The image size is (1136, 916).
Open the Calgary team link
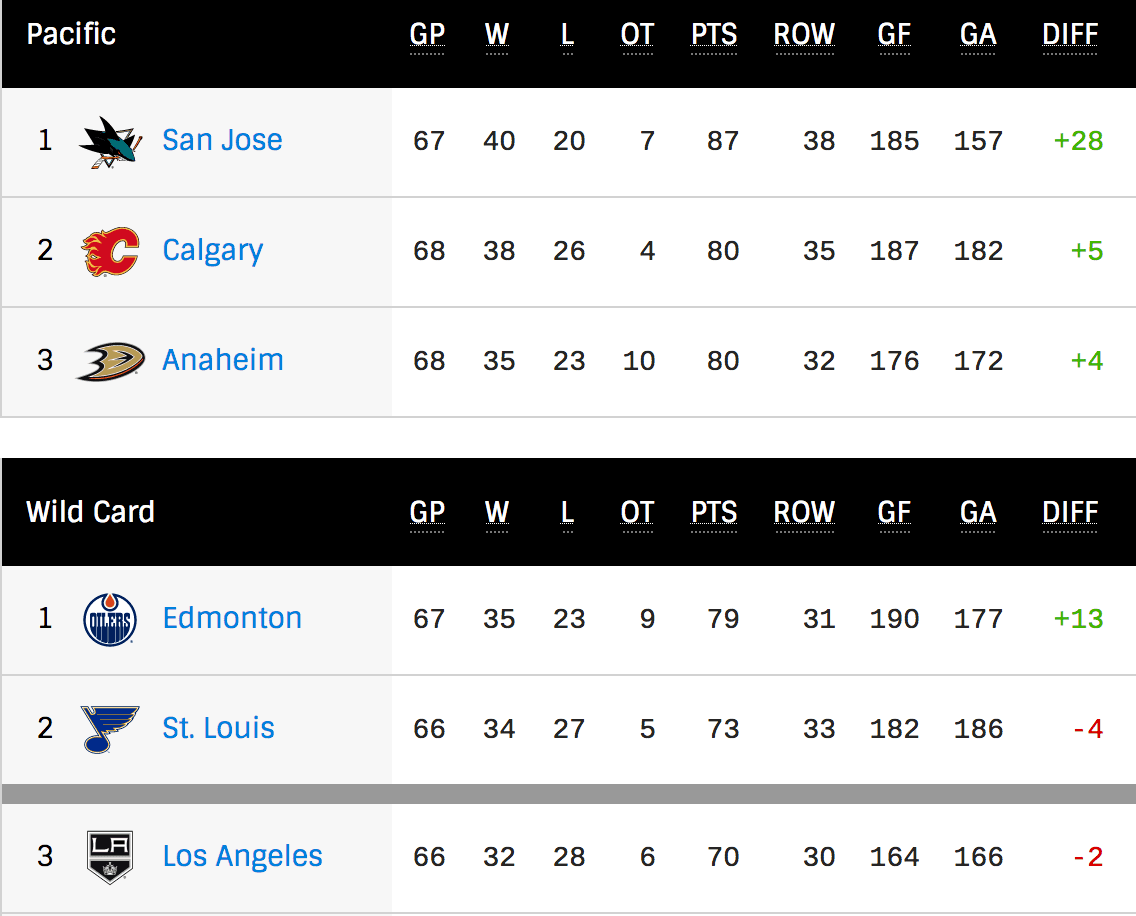click(x=213, y=250)
